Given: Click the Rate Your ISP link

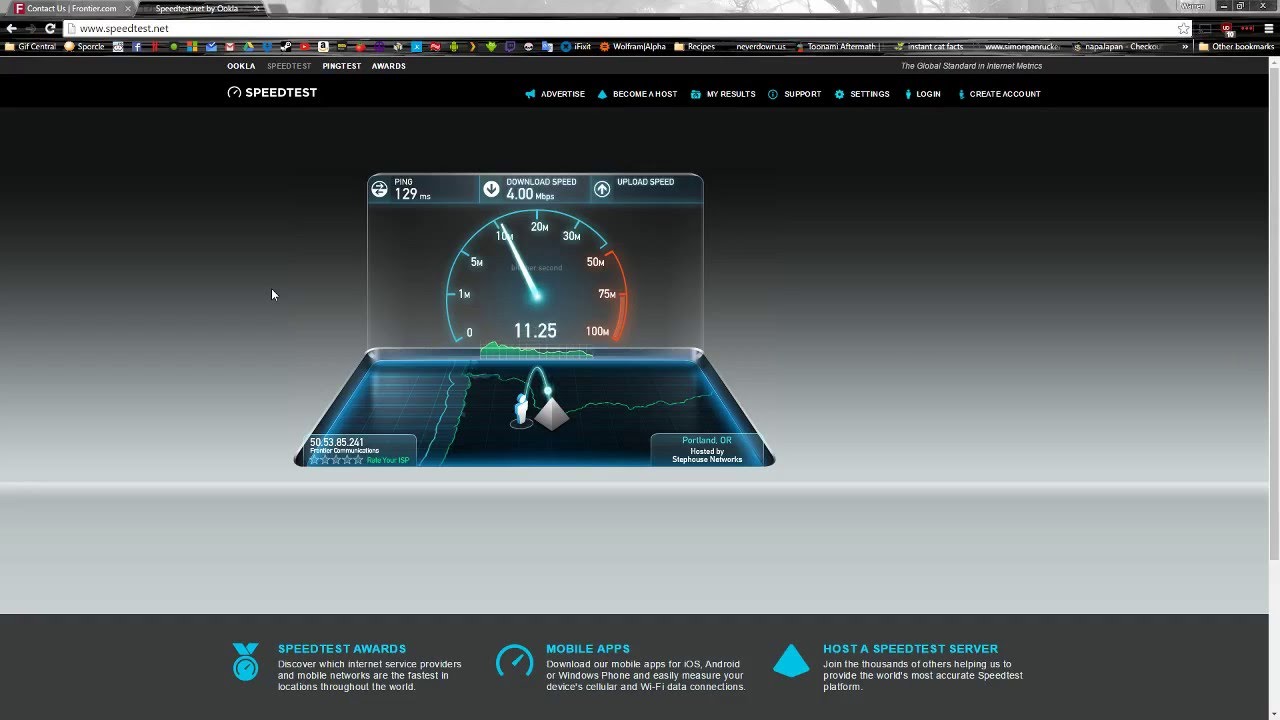Looking at the screenshot, I should 388,460.
